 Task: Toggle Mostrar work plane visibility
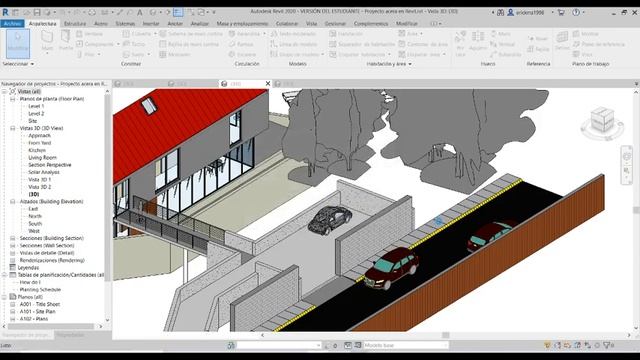click(x=585, y=34)
